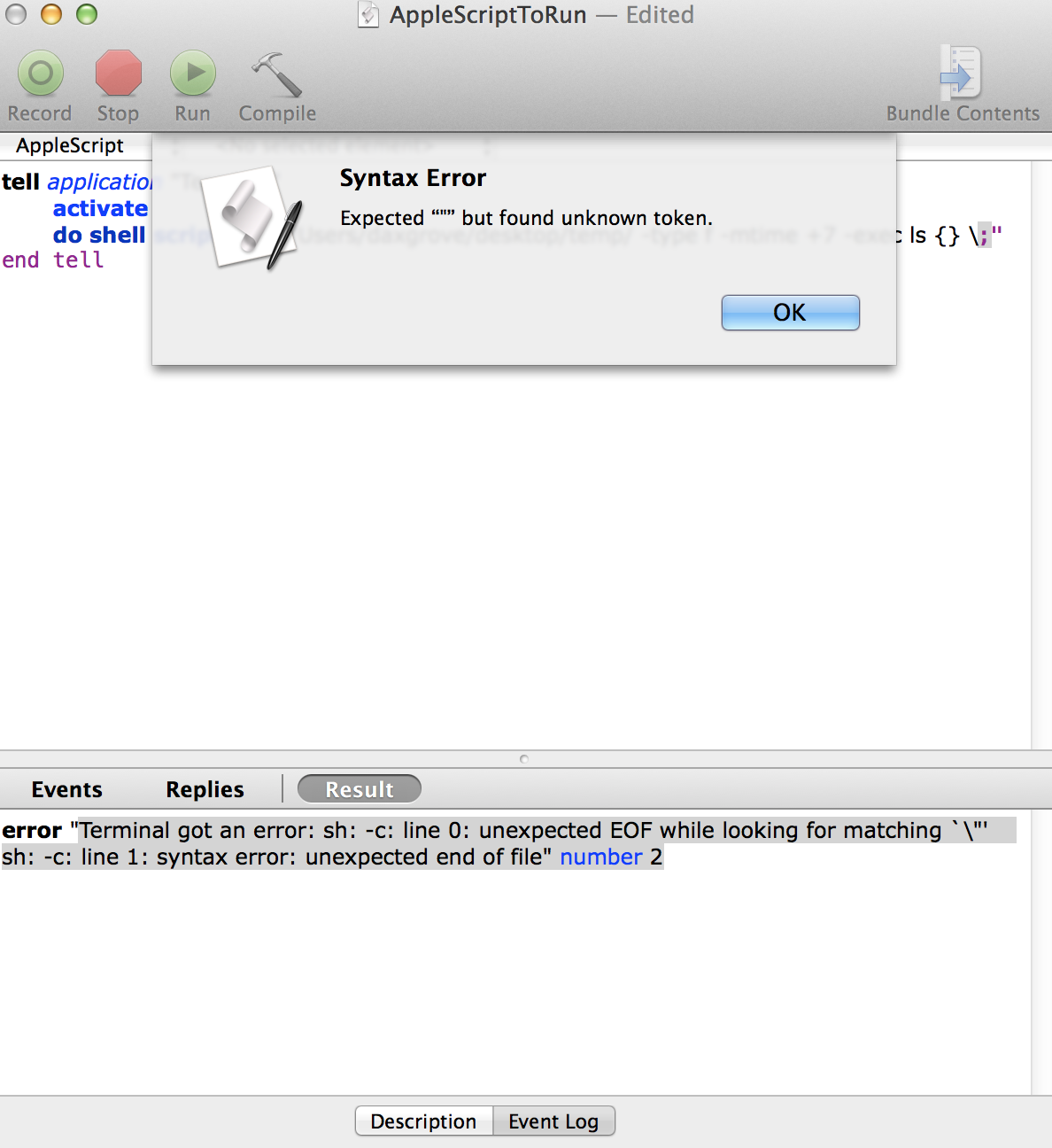Click the 'number' keyword in result
This screenshot has height=1148, width=1052.
pyautogui.click(x=600, y=857)
